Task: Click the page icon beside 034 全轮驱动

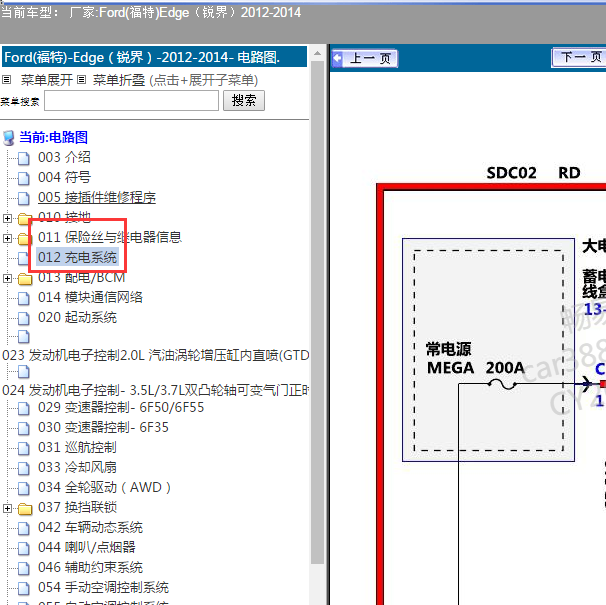Action: [24, 488]
